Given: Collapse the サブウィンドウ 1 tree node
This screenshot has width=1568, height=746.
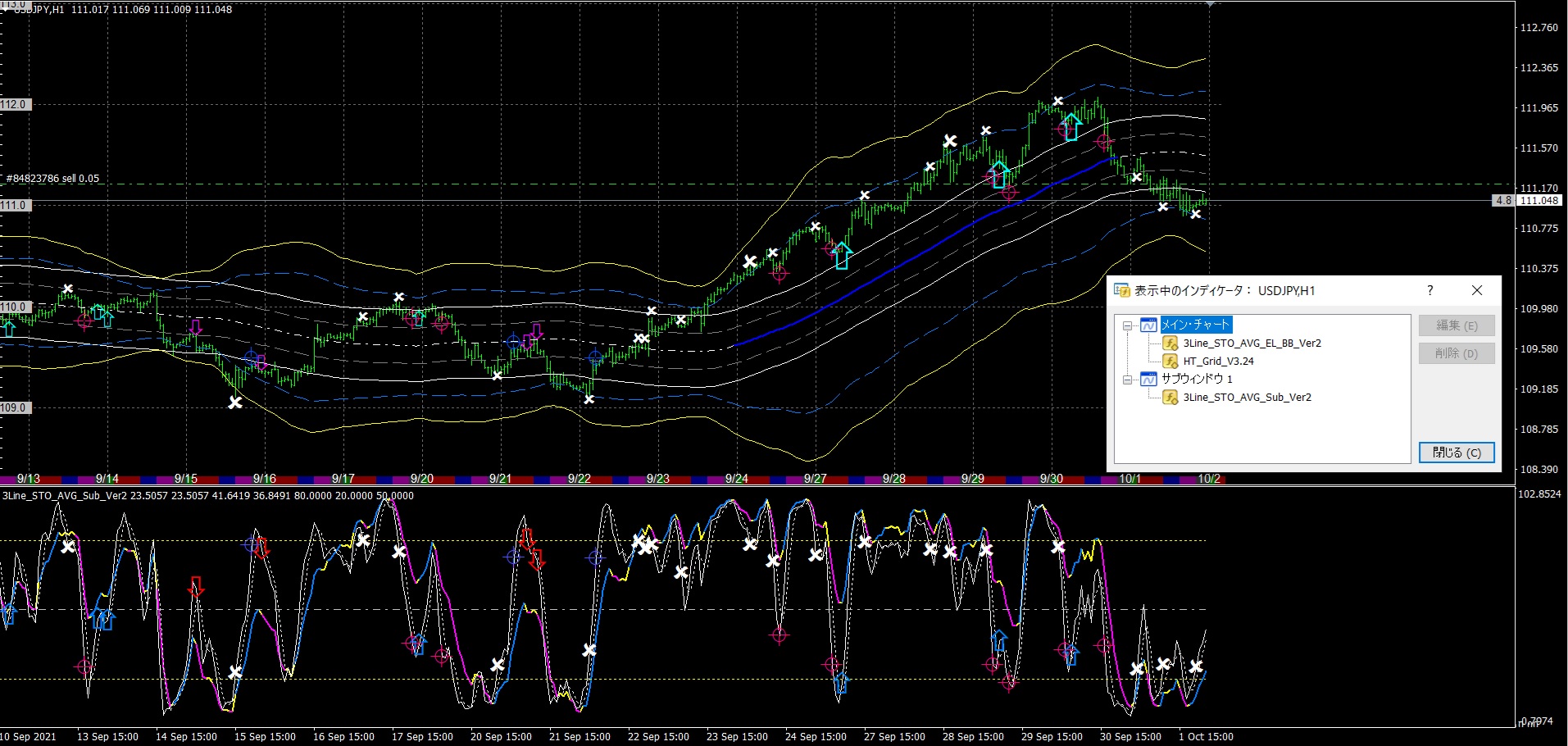Looking at the screenshot, I should point(1128,380).
